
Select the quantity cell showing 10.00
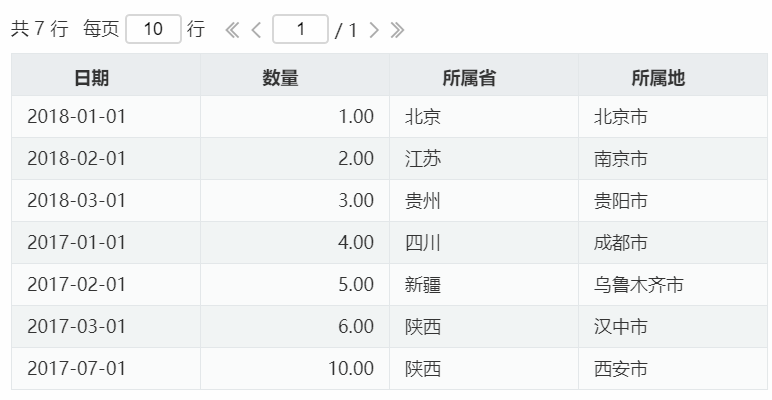(295, 368)
